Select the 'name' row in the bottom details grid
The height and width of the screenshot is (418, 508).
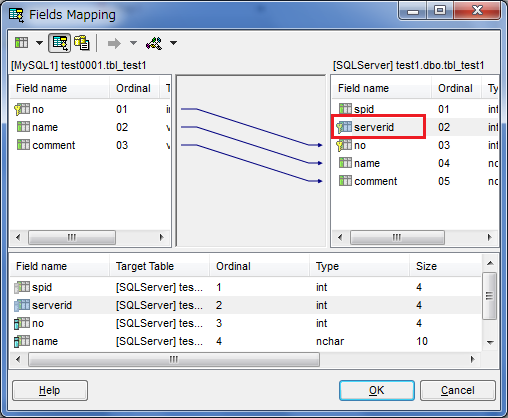[x=245, y=341]
